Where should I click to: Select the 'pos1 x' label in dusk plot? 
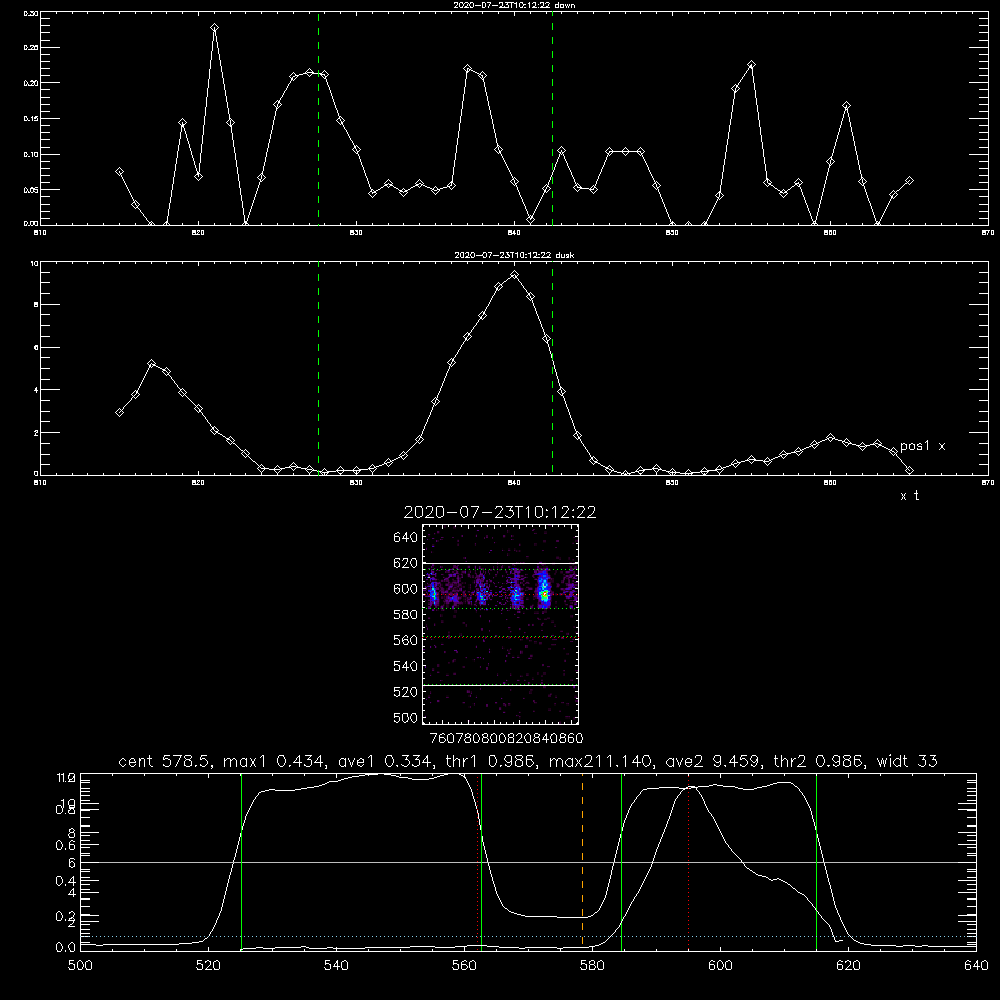point(922,446)
